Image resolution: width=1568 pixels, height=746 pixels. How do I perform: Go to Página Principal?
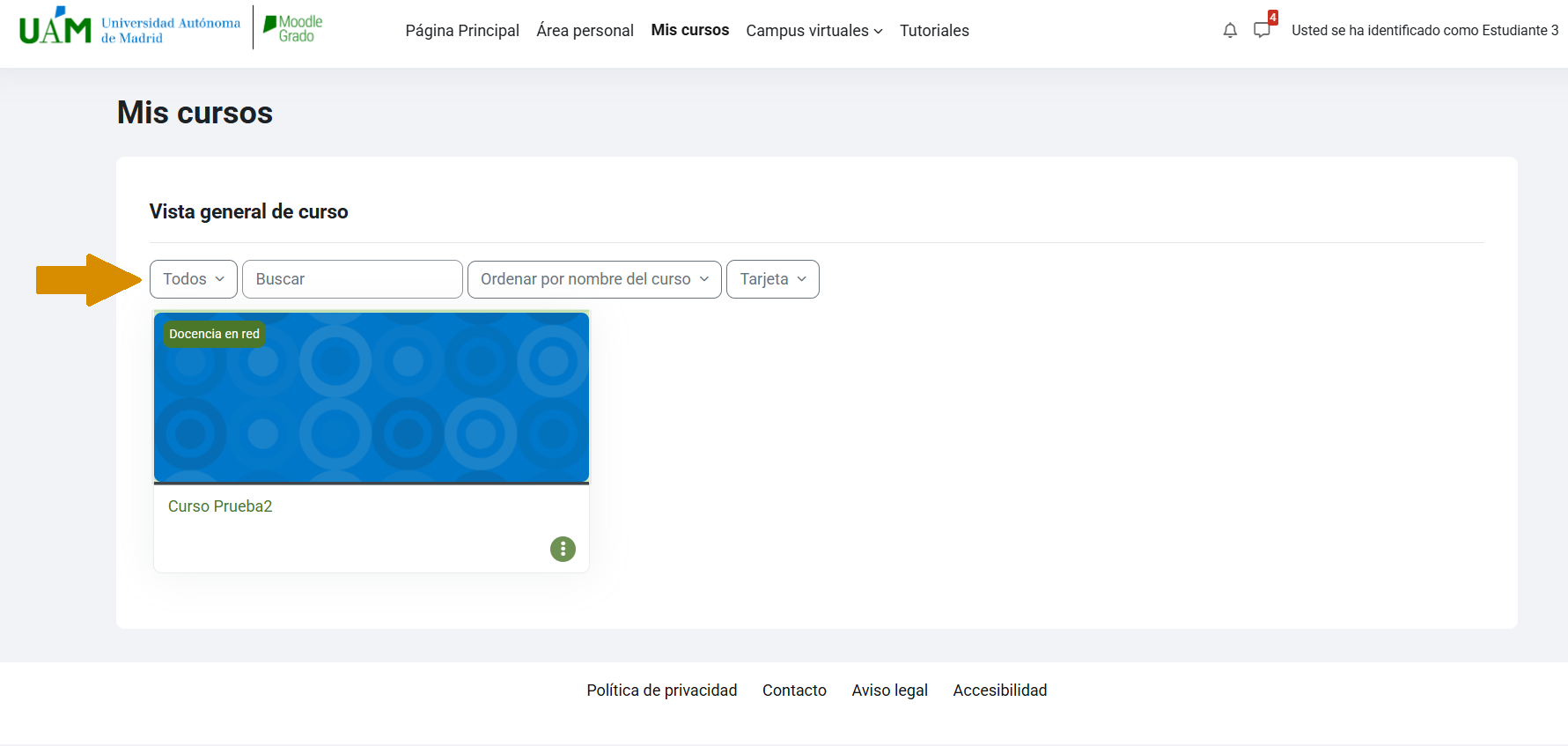(462, 31)
